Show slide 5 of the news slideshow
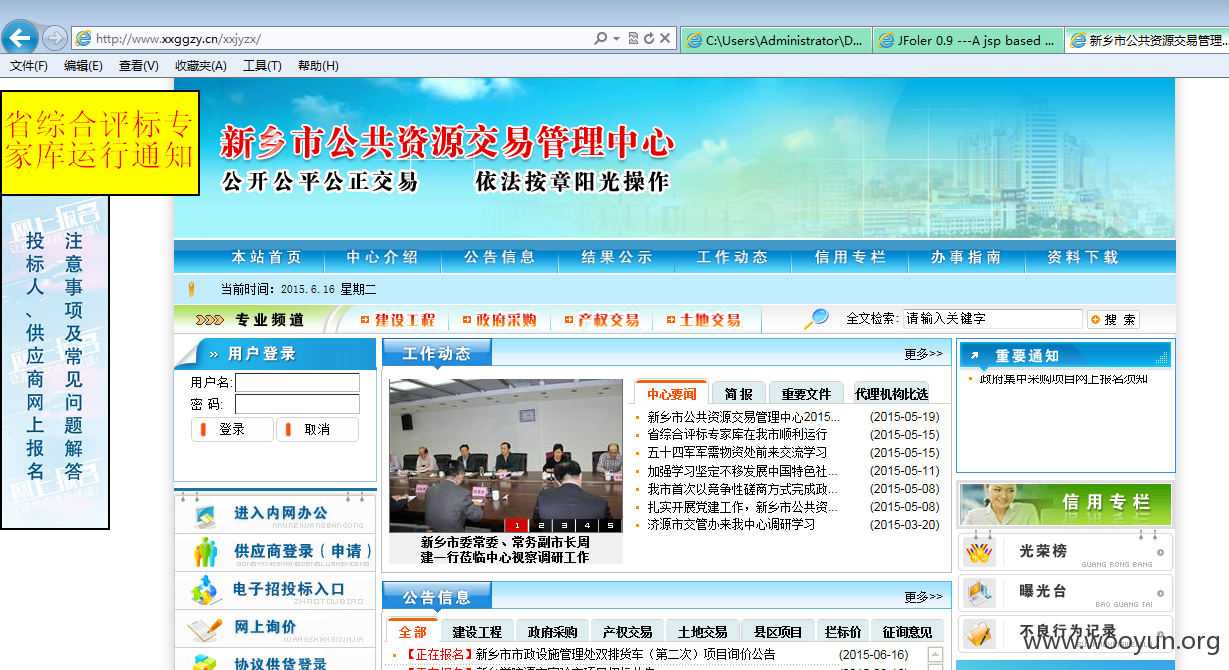Image resolution: width=1229 pixels, height=670 pixels. (x=610, y=525)
